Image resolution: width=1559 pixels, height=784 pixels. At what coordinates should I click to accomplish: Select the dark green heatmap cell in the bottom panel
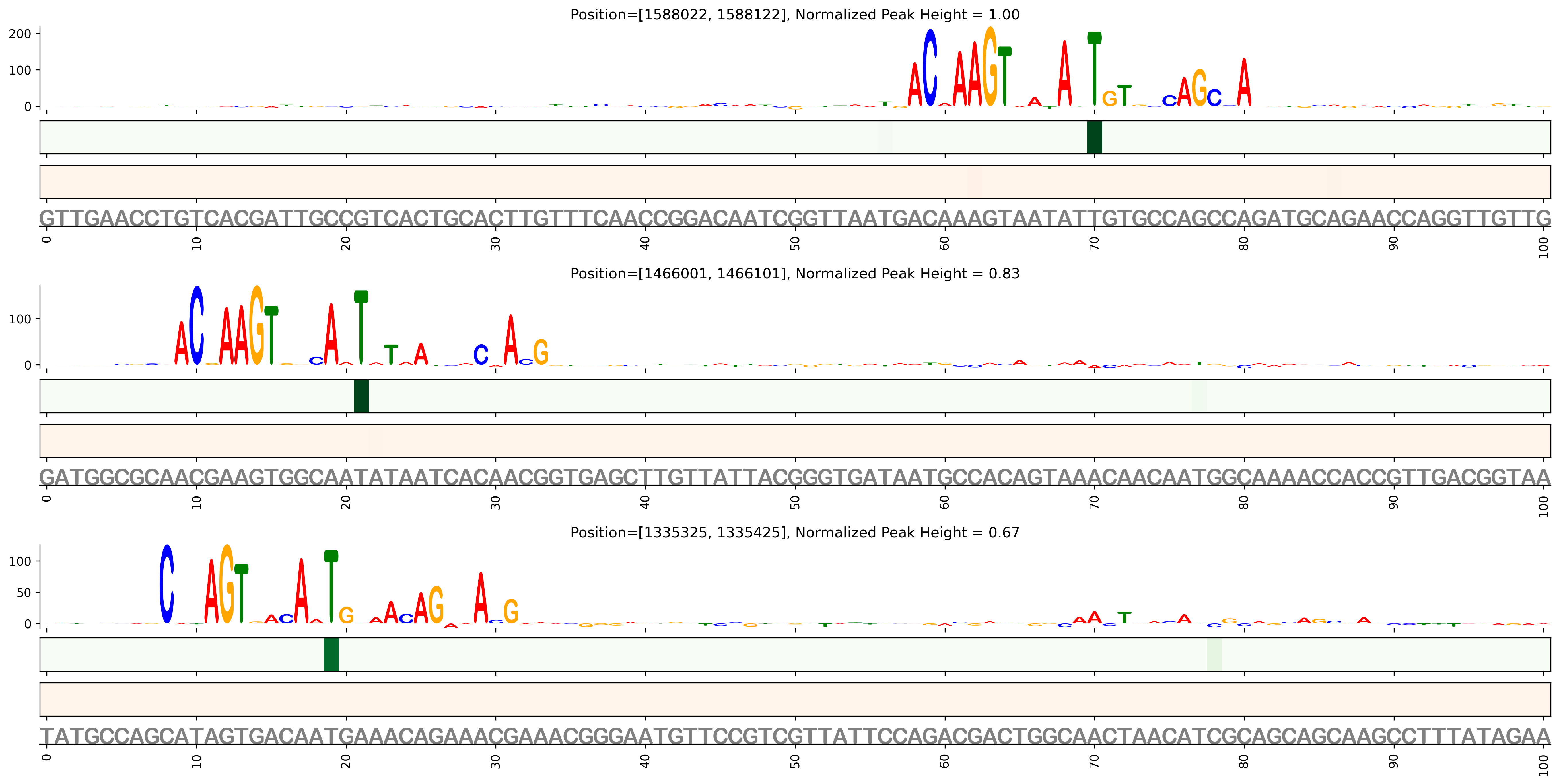point(331,655)
